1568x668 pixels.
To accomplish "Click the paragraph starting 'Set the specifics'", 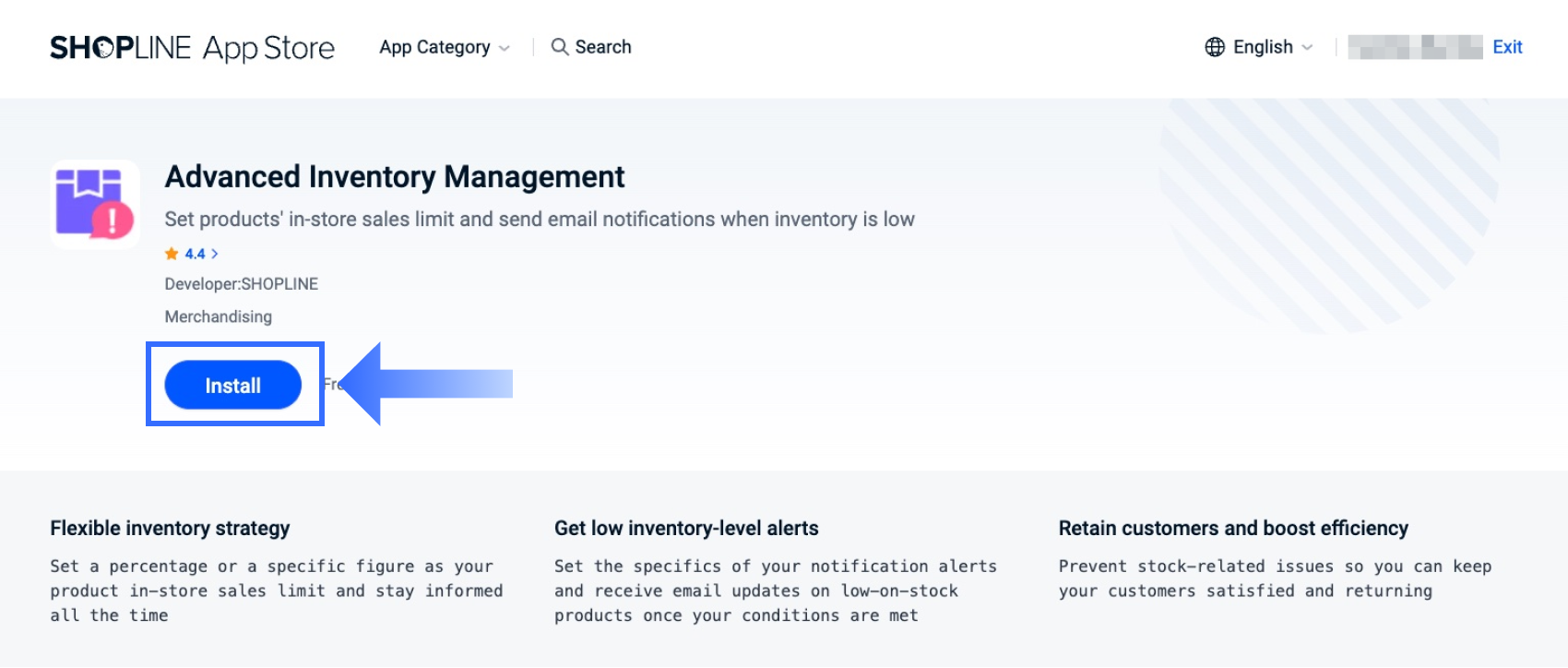I will [x=776, y=590].
